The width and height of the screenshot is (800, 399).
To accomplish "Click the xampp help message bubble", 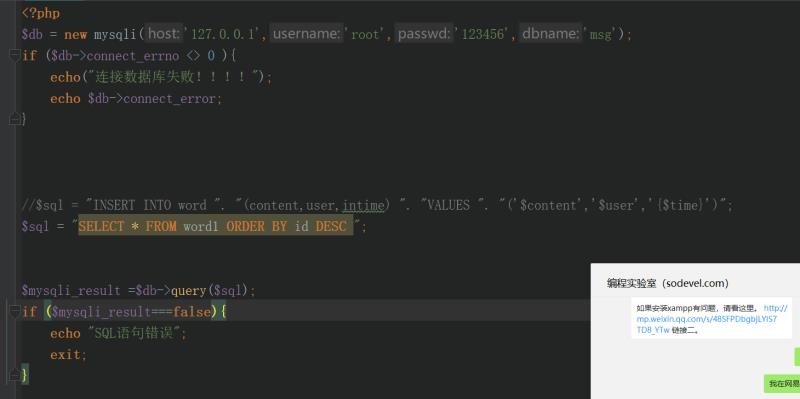I will click(711, 318).
